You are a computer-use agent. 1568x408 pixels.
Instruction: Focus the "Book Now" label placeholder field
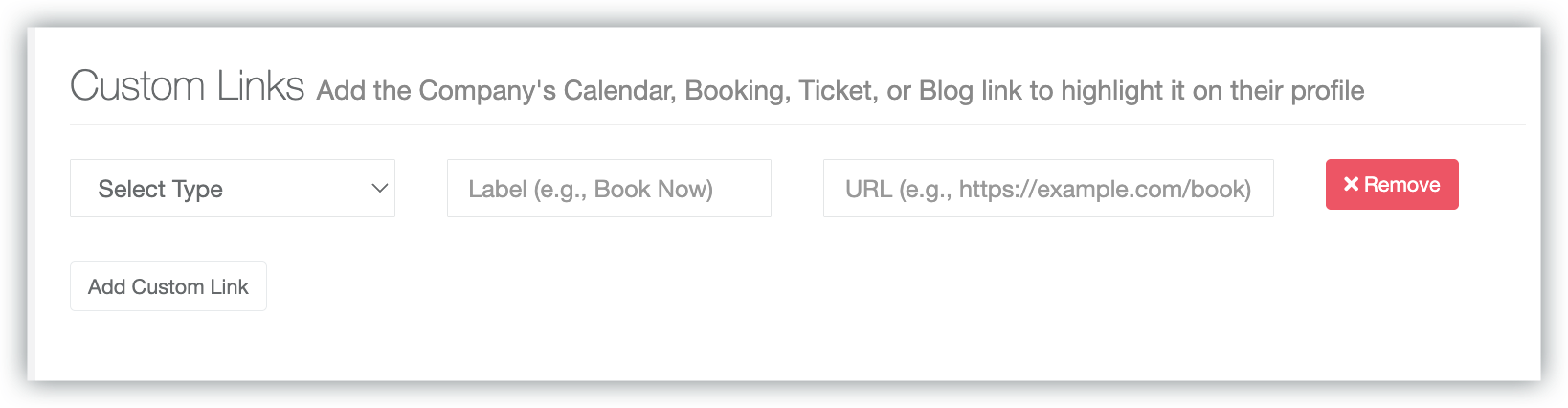click(x=609, y=189)
